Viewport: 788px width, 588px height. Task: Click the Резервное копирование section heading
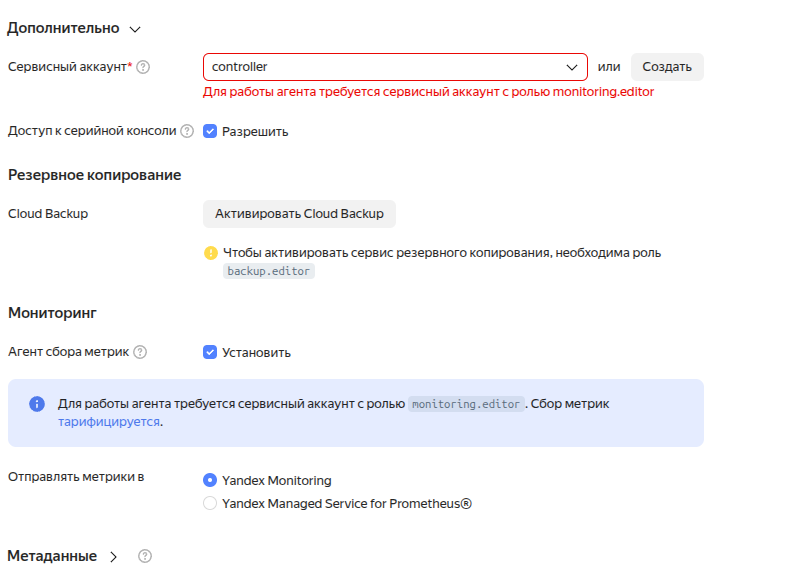click(94, 175)
